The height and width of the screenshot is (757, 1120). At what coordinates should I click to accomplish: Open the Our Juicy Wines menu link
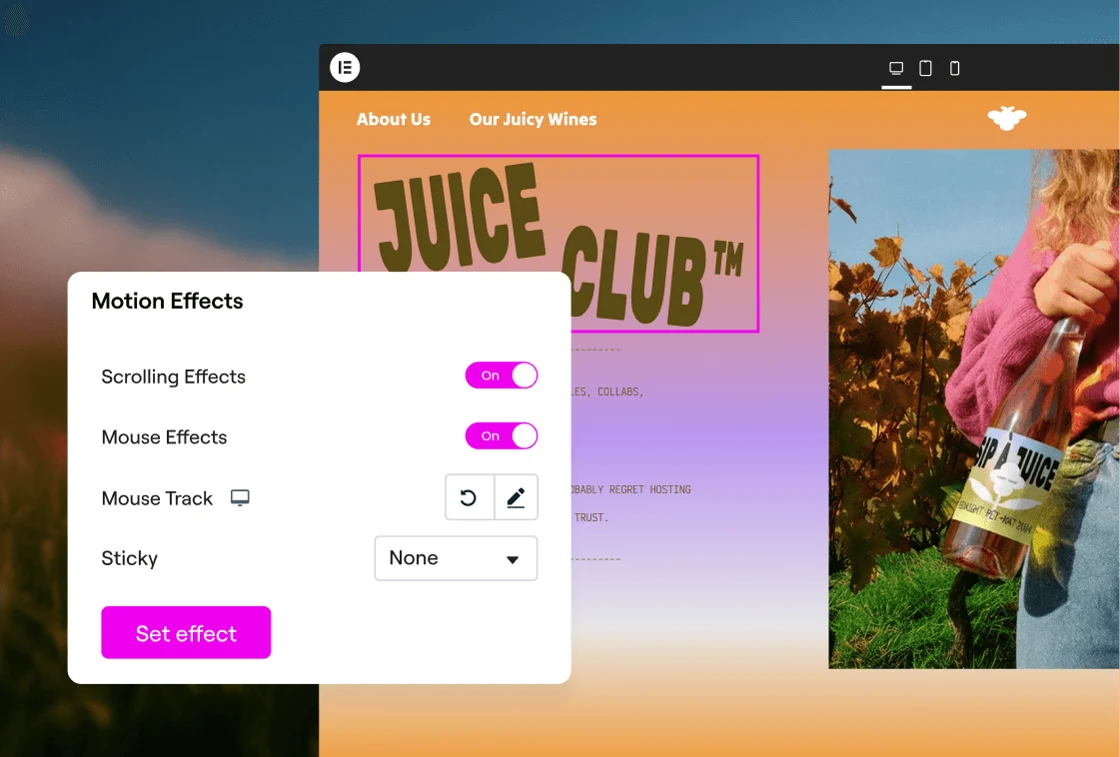point(533,119)
